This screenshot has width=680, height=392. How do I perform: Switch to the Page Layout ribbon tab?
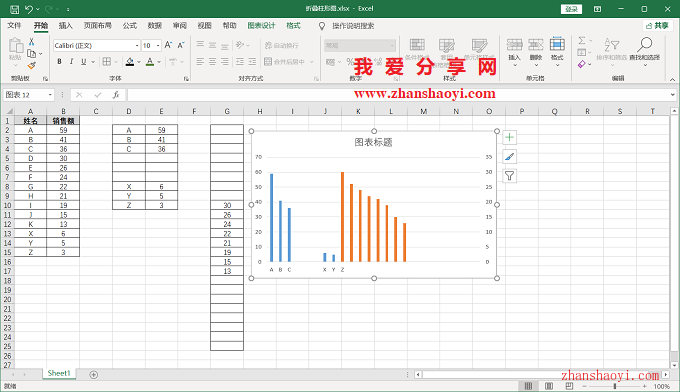tap(98, 26)
